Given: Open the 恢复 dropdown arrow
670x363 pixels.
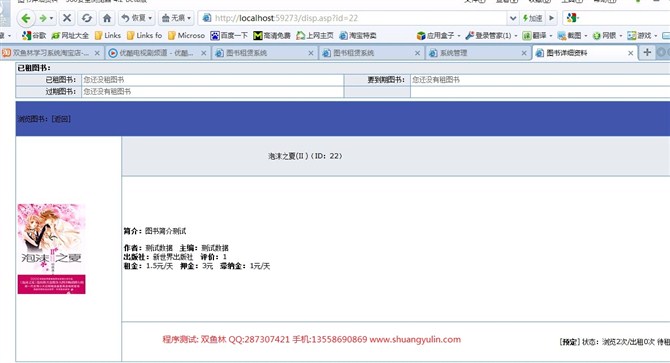Looking at the screenshot, I should [x=150, y=18].
